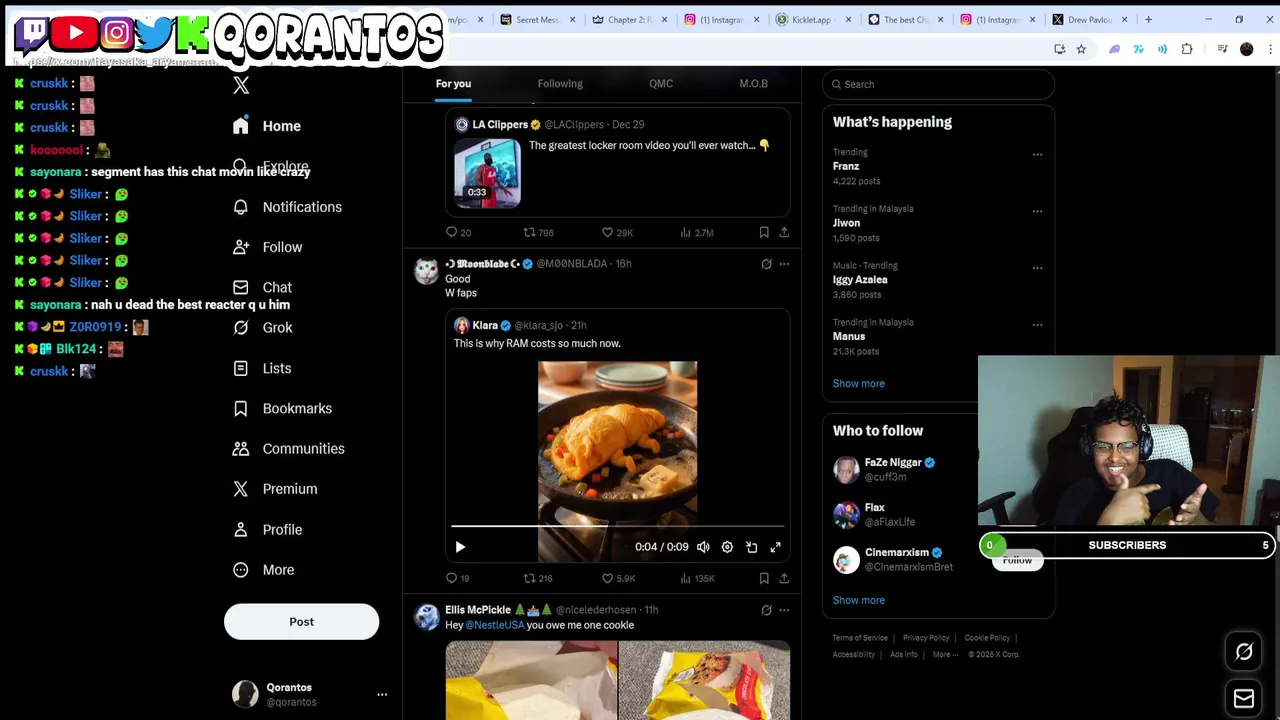1280x720 pixels.
Task: Mute the omelette video
Action: coord(703,547)
